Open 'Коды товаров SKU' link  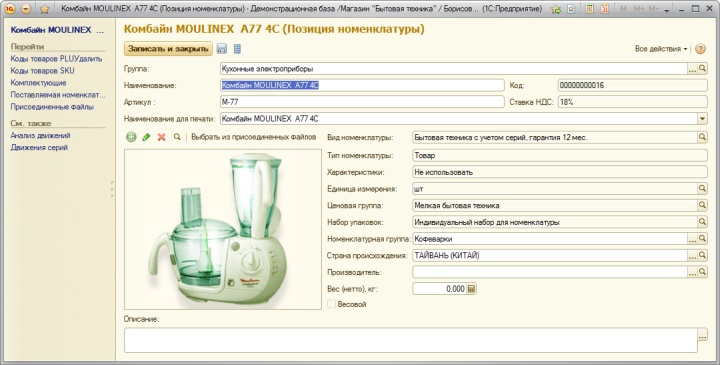point(42,71)
